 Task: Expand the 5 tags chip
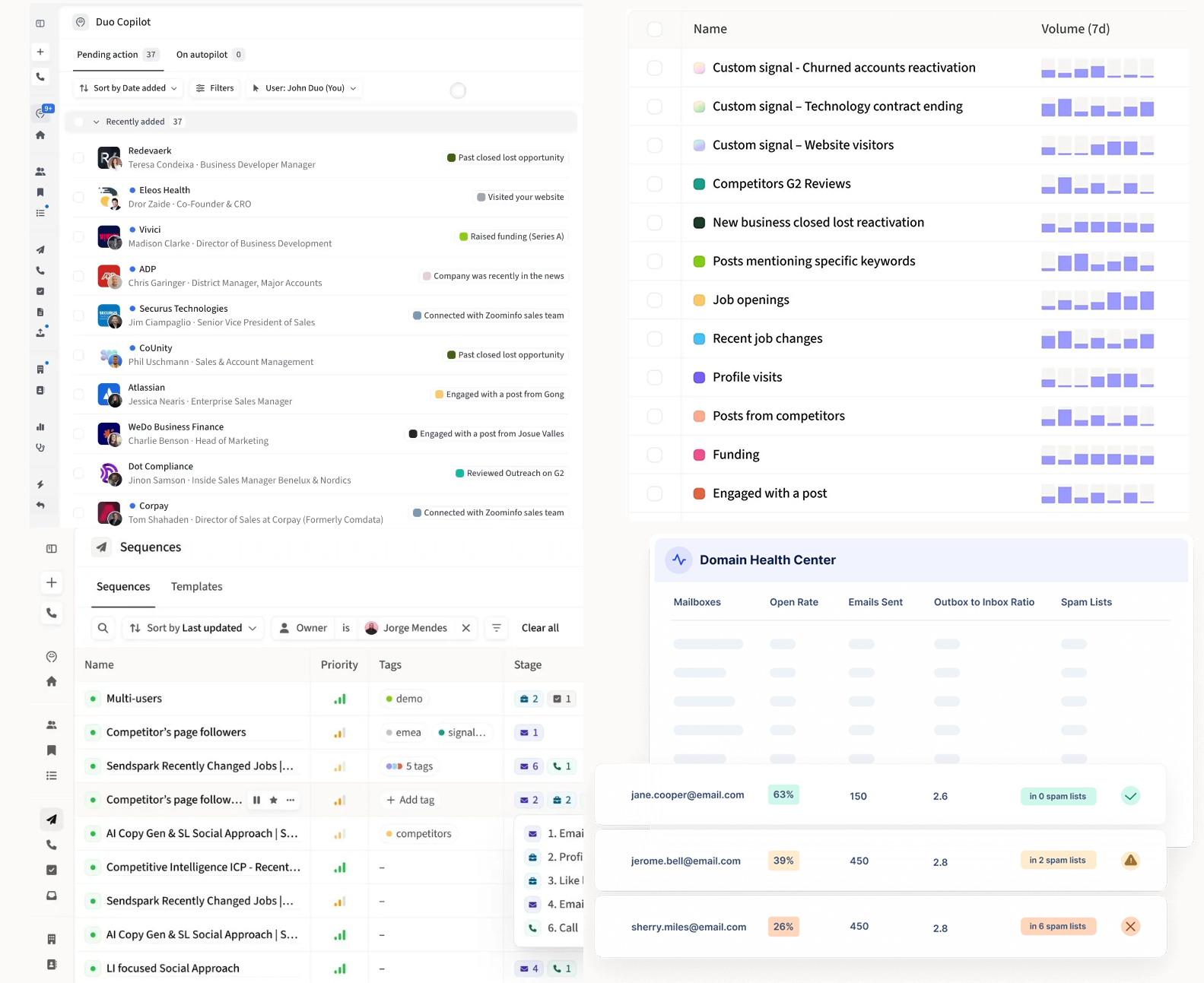pyautogui.click(x=409, y=766)
